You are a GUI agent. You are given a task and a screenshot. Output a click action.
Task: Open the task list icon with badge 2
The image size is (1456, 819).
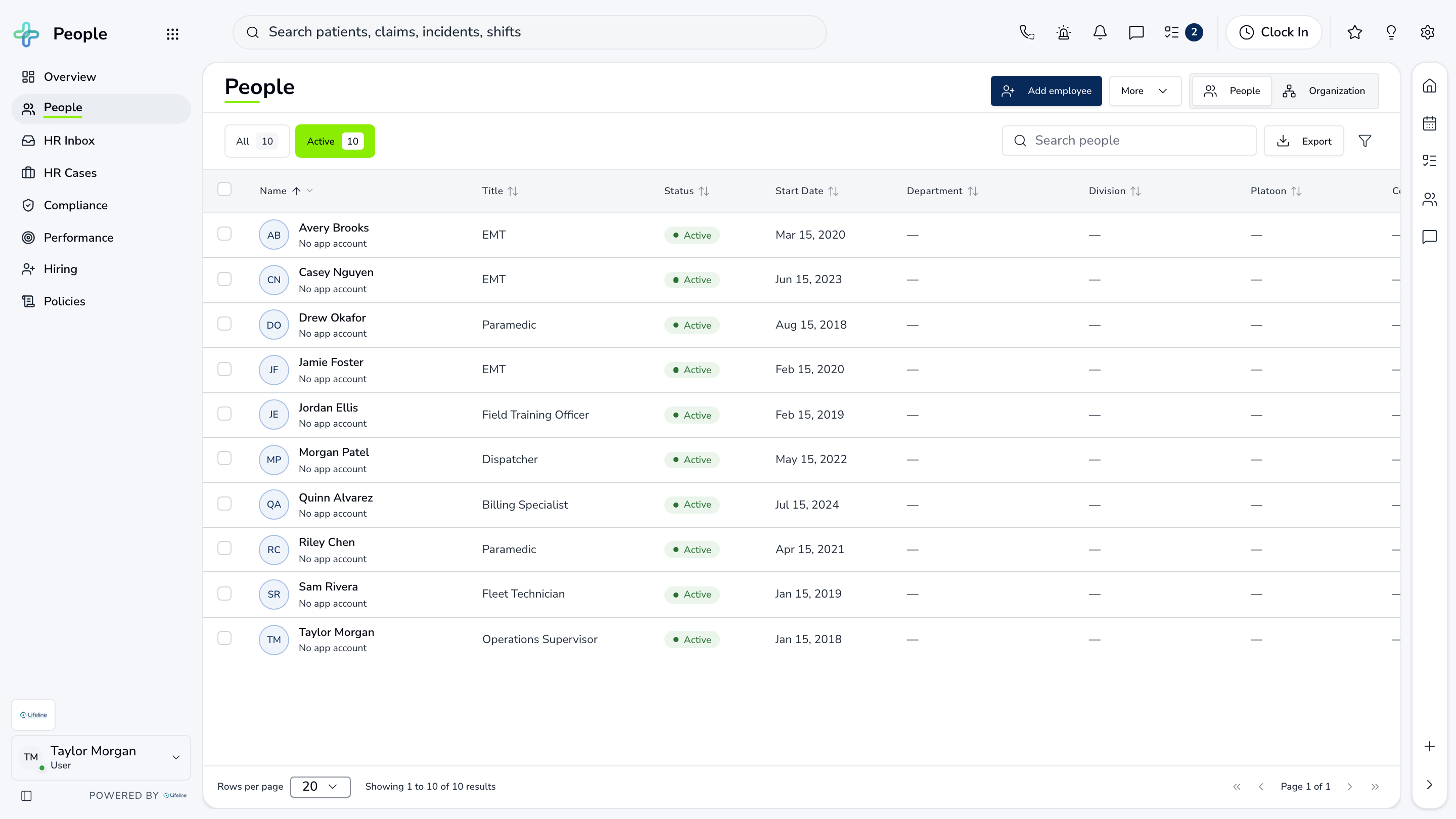click(x=1183, y=32)
